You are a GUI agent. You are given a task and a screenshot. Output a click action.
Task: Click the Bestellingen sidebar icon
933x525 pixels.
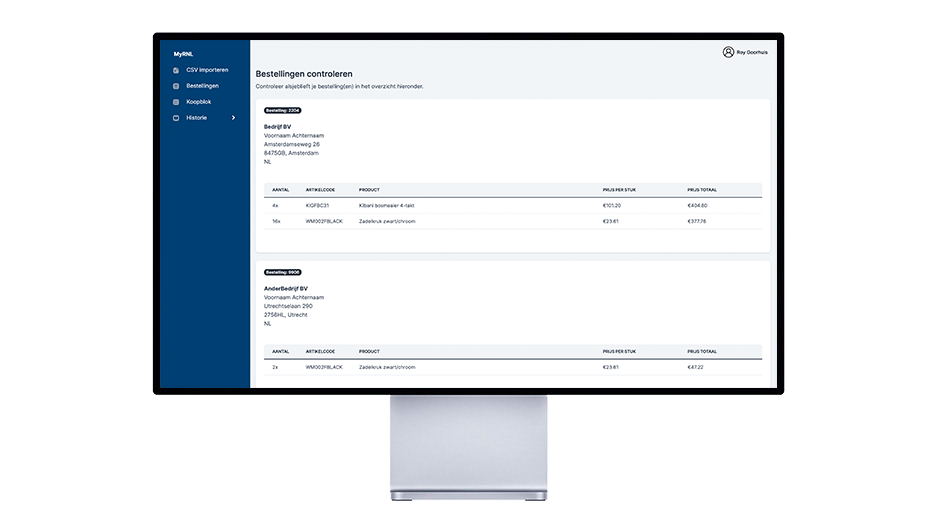pos(176,86)
